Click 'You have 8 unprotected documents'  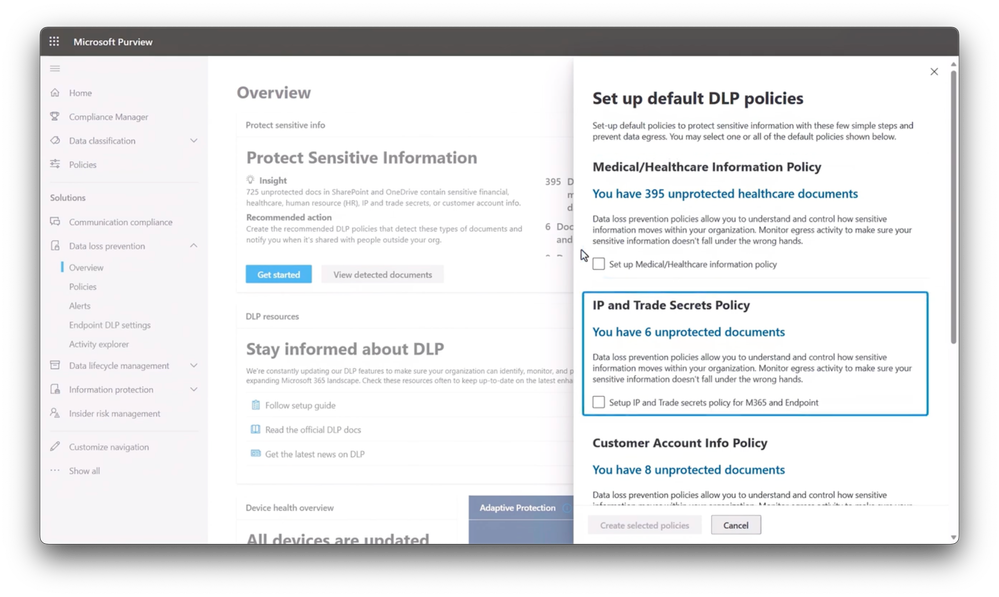689,470
